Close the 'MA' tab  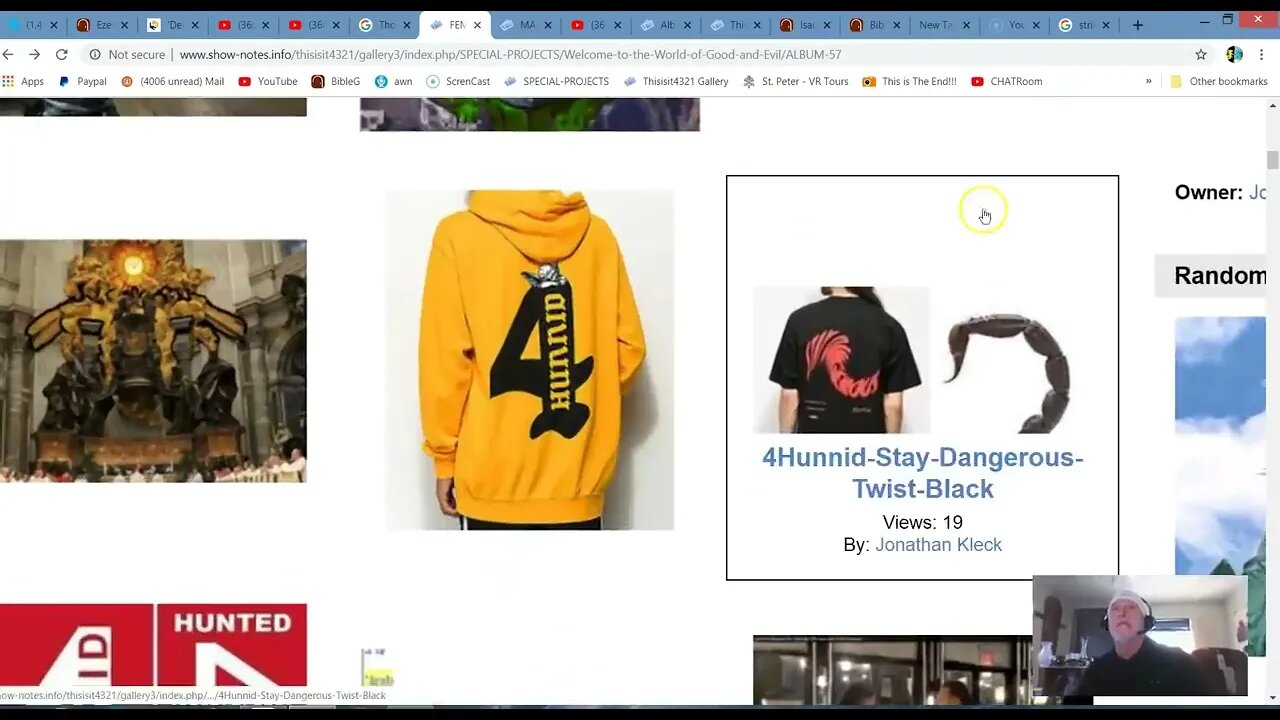(547, 25)
